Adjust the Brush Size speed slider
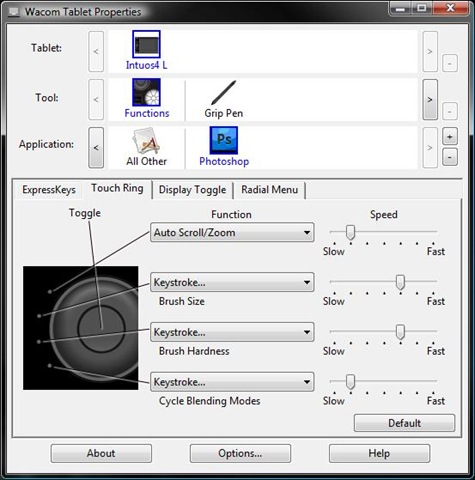The width and height of the screenshot is (475, 480). (x=400, y=282)
